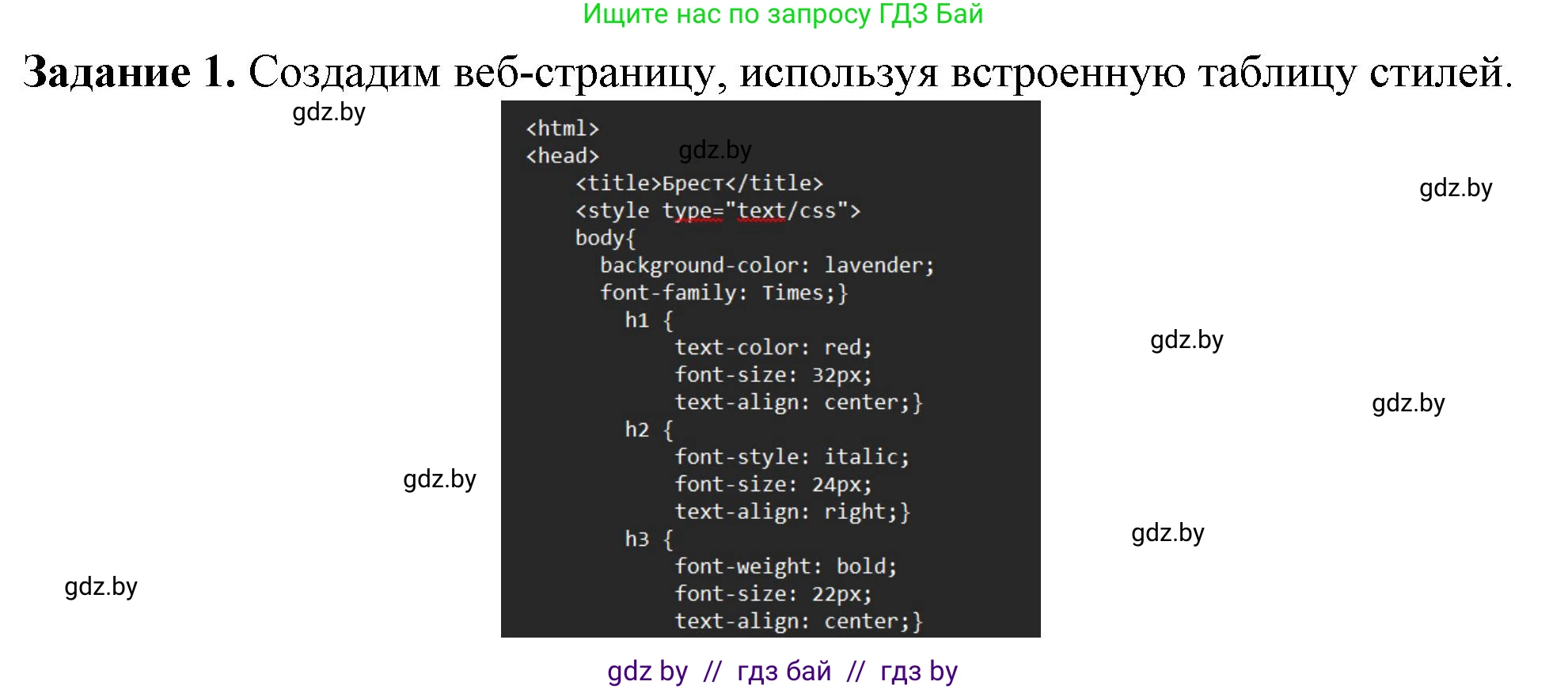Click the font-family: Times declaration
Image resolution: width=1568 pixels, height=689 pixels.
coord(723,293)
